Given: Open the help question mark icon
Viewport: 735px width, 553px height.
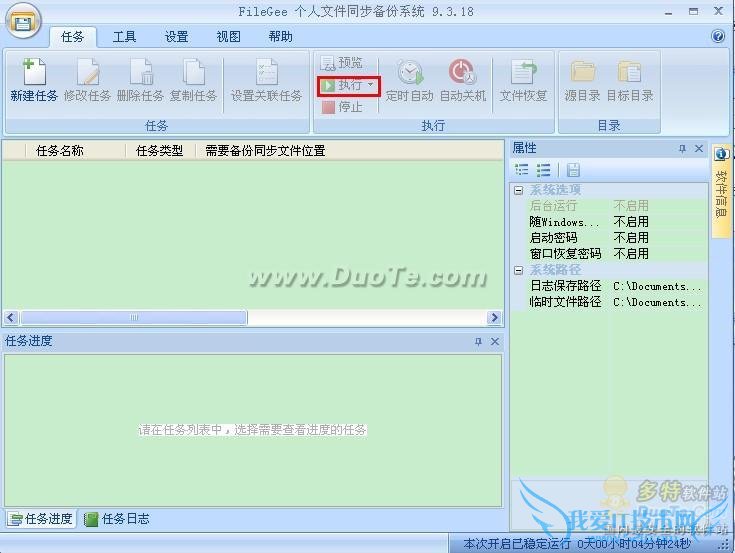Looking at the screenshot, I should coord(718,36).
